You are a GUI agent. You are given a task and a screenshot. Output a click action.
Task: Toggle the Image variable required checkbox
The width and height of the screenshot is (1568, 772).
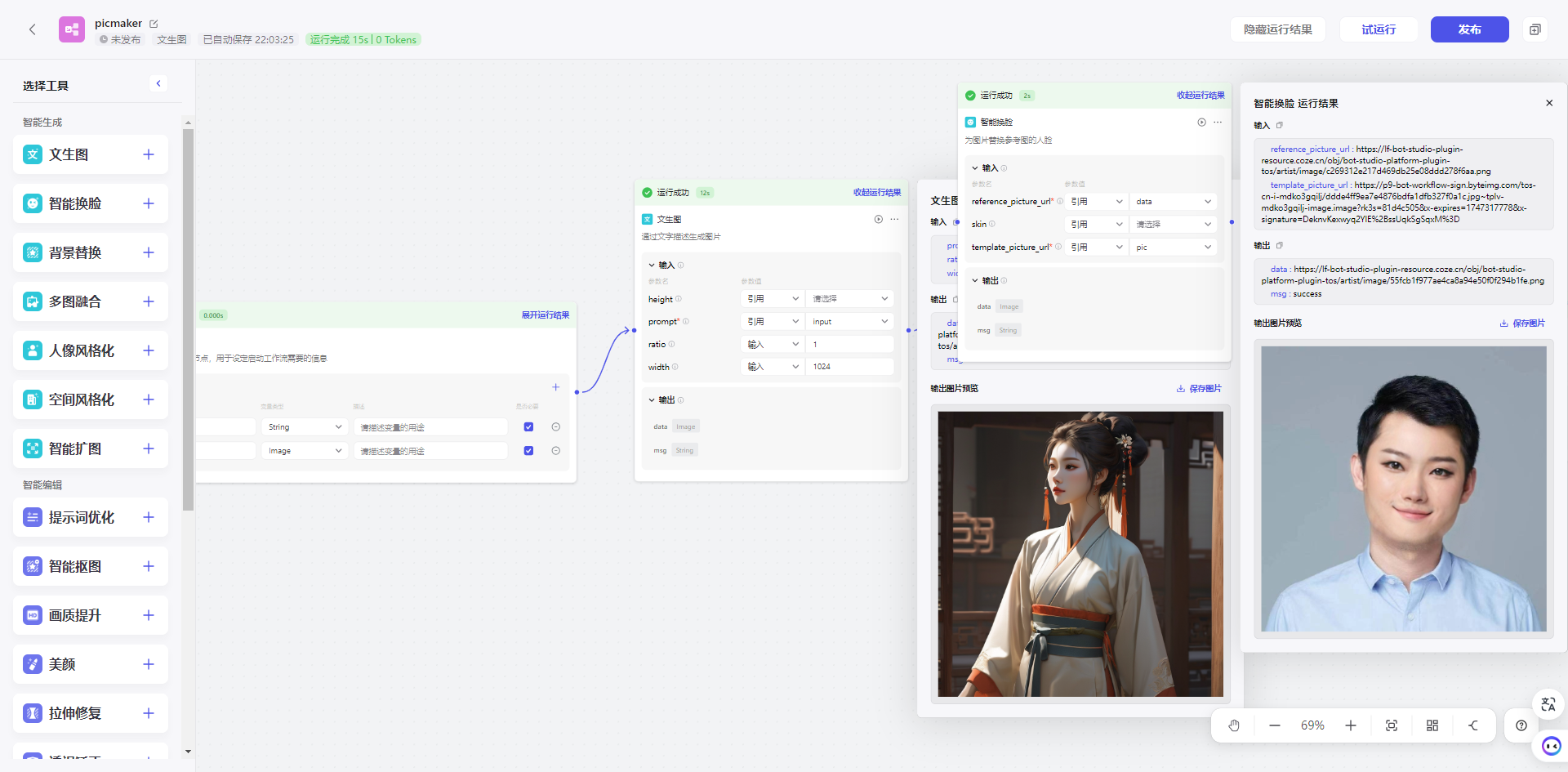[528, 451]
